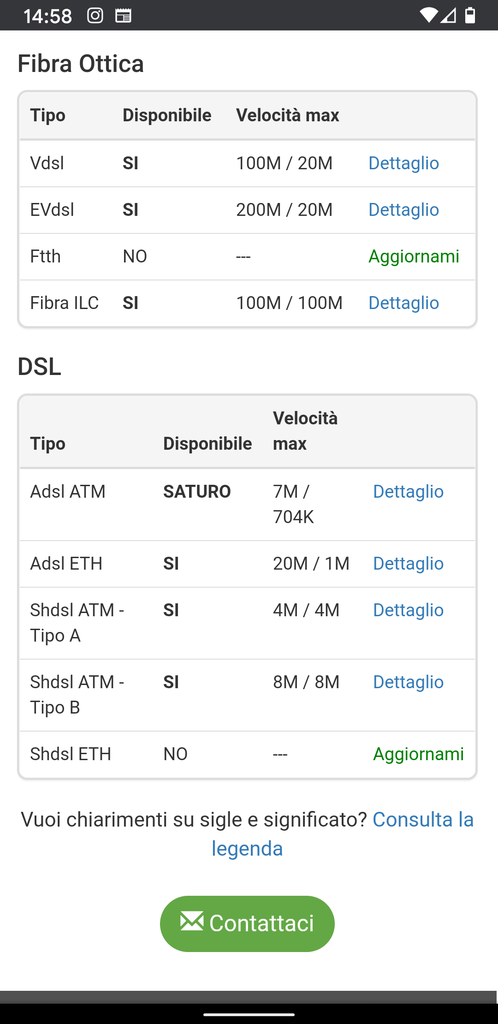The width and height of the screenshot is (498, 1024).
Task: Click the envelope icon on Contattaci button
Action: click(191, 921)
